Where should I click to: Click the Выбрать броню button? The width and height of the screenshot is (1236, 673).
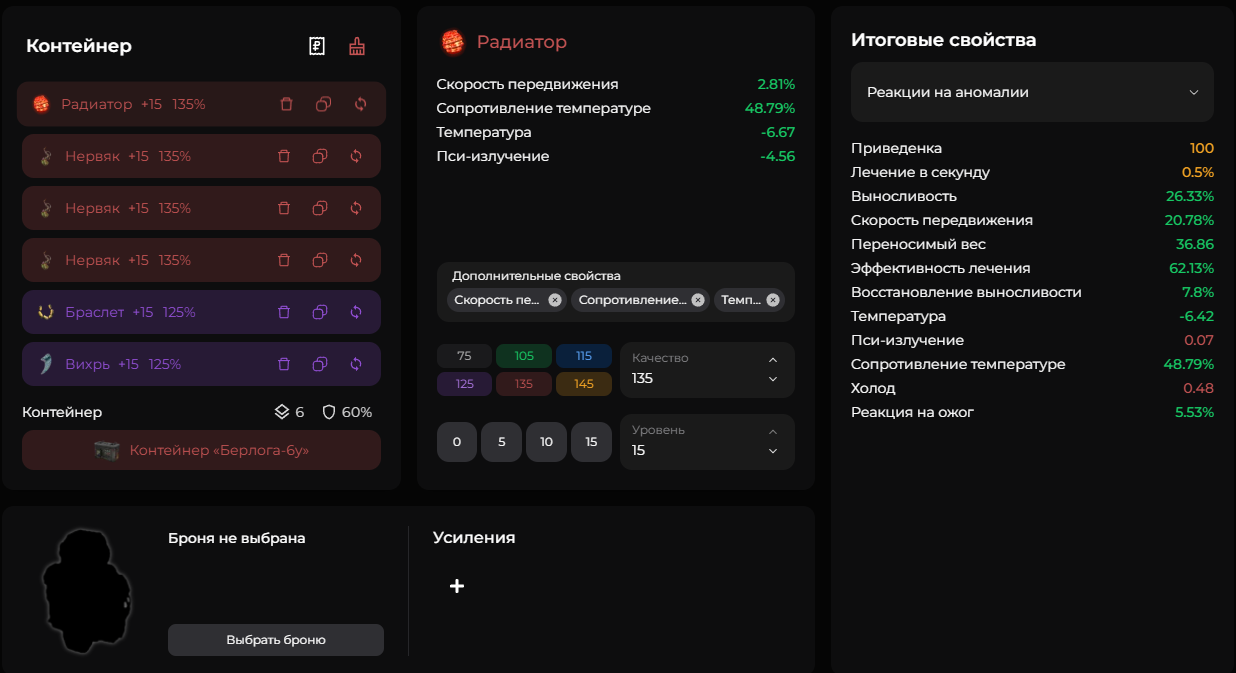tap(276, 640)
